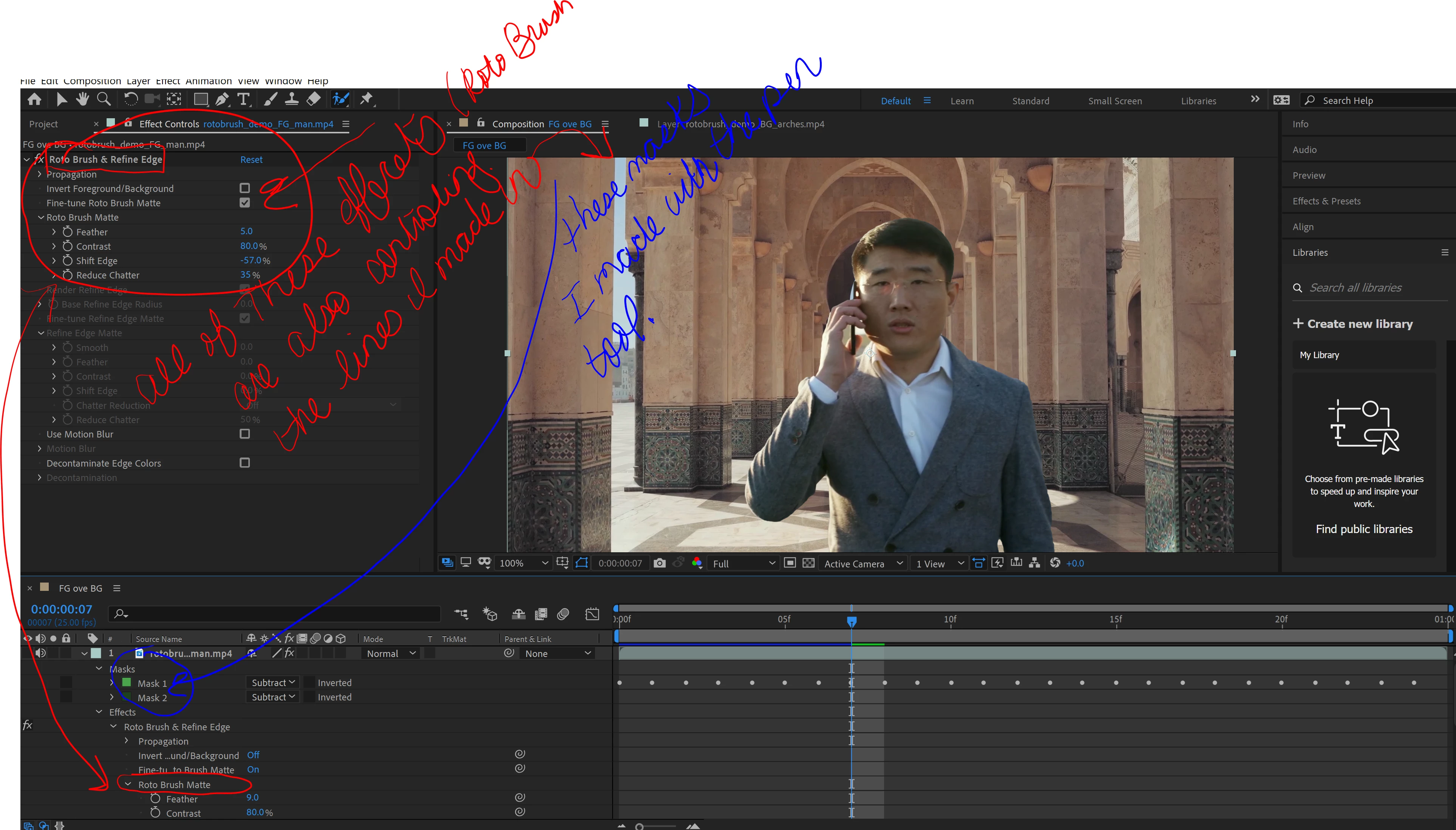Image resolution: width=1456 pixels, height=830 pixels.
Task: Click Mask 1 green color swatch
Action: point(127,682)
